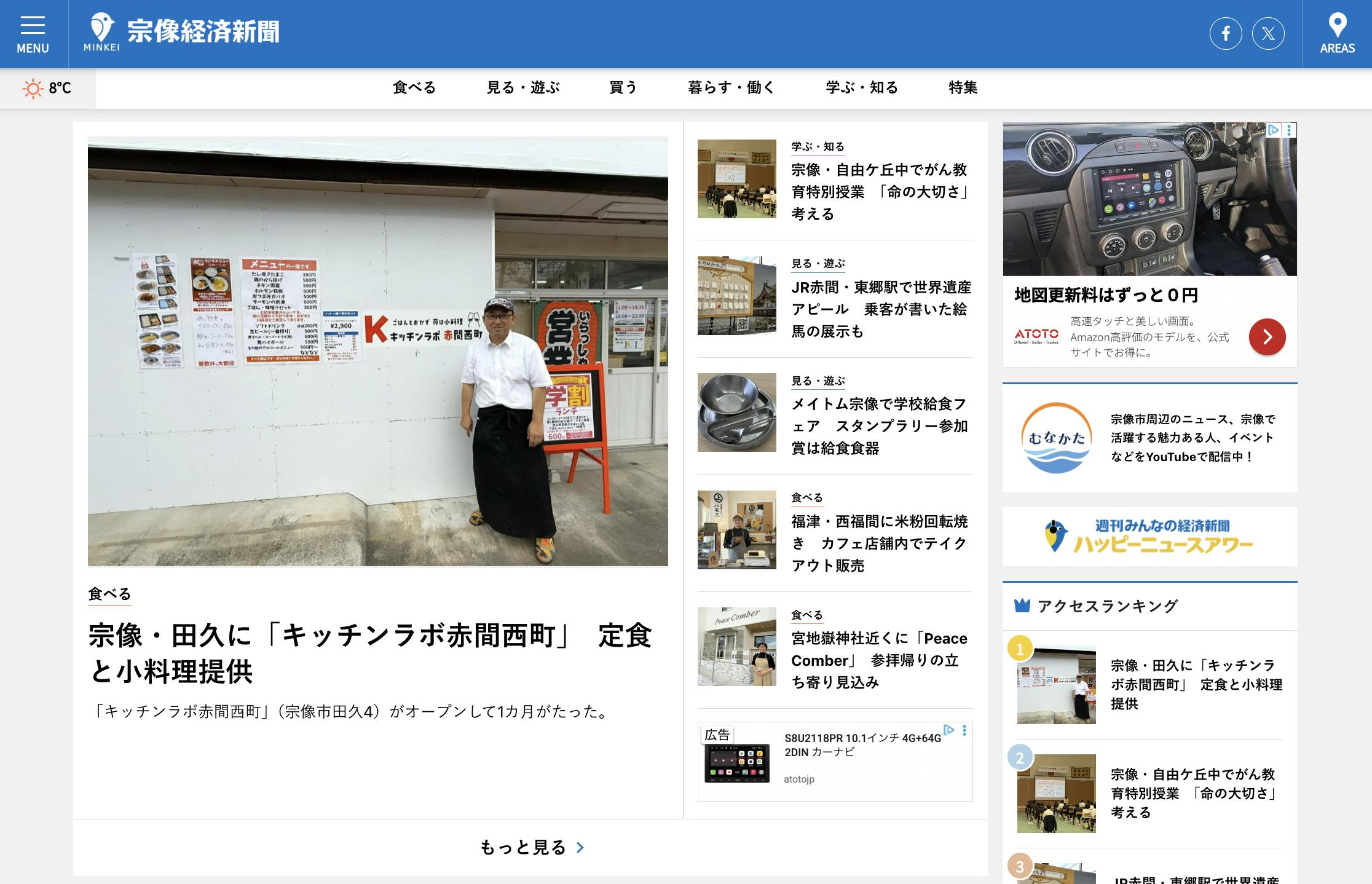Expand もっと見る chevron link
The height and width of the screenshot is (884, 1372).
tap(580, 848)
